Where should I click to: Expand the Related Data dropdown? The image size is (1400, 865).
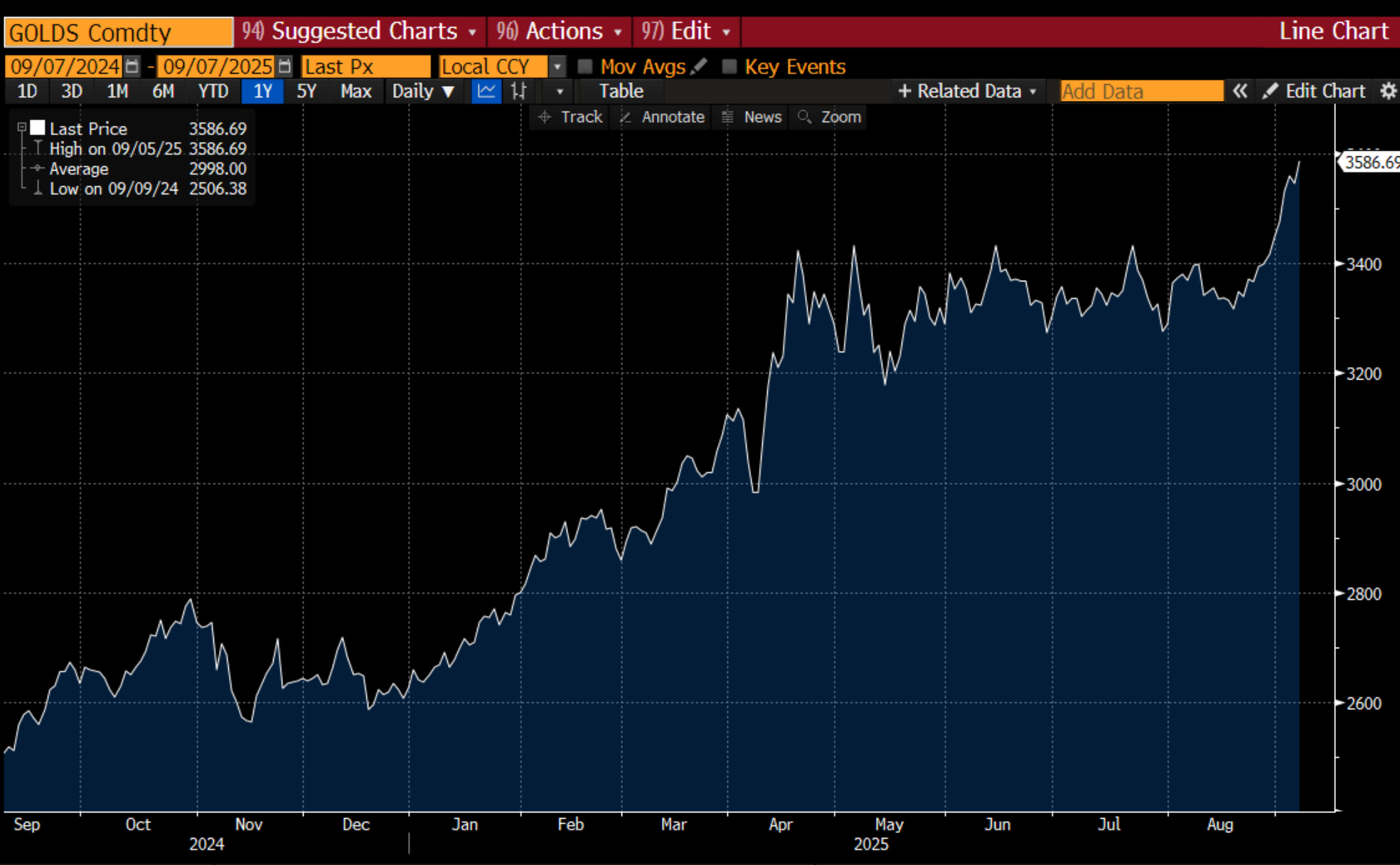(x=967, y=92)
